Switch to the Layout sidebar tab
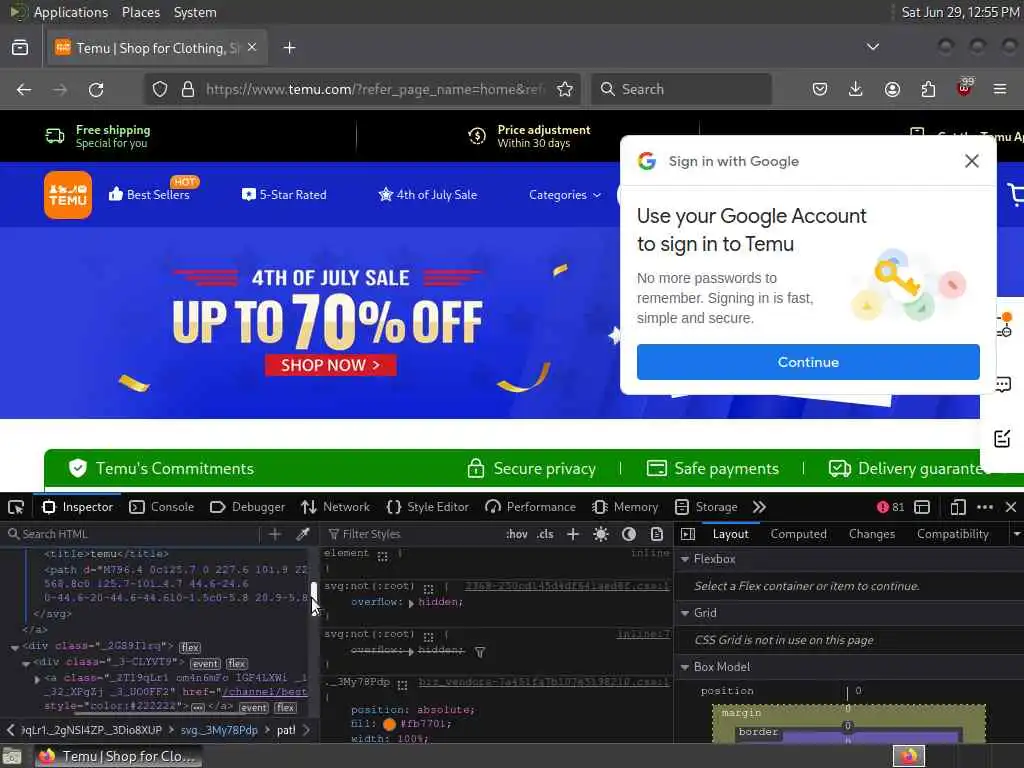 (x=730, y=534)
